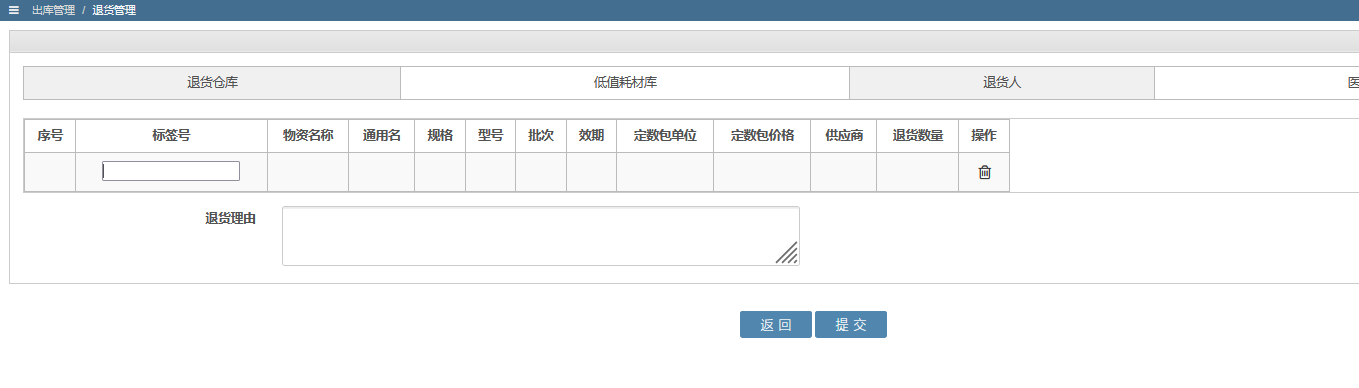Image resolution: width=1359 pixels, height=388 pixels.
Task: Click into the 退货理由 text area
Action: click(x=541, y=236)
